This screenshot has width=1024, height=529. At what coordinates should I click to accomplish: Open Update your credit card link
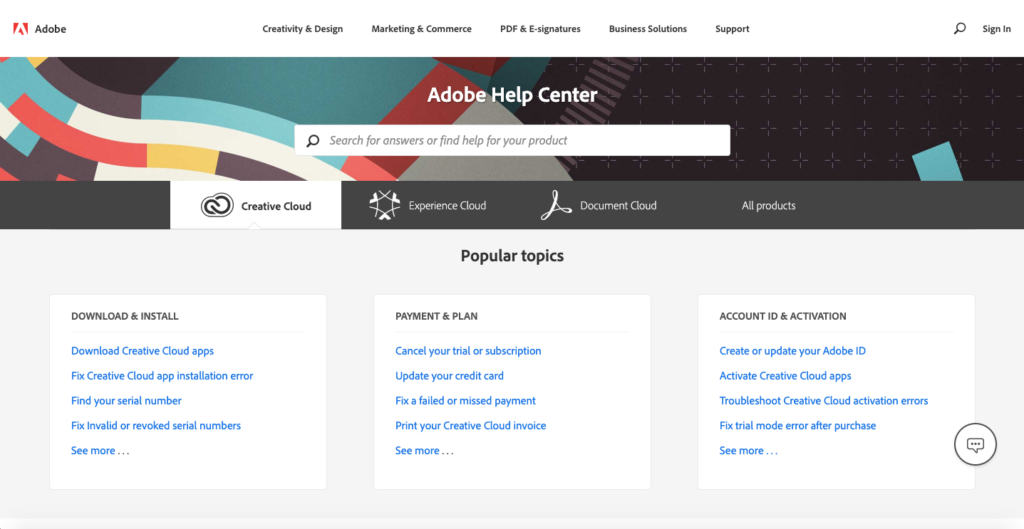pos(449,376)
